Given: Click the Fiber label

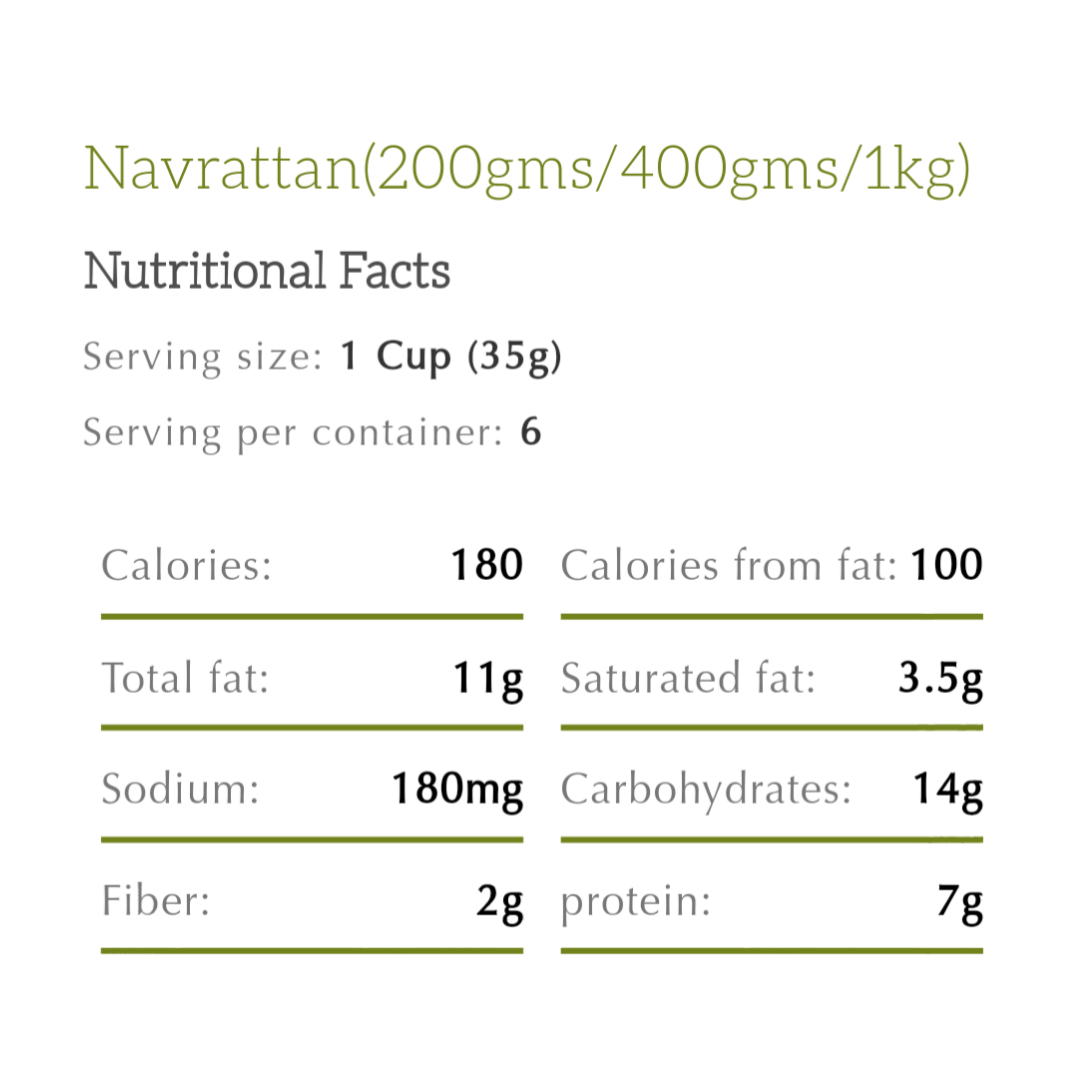Looking at the screenshot, I should click(x=156, y=902).
